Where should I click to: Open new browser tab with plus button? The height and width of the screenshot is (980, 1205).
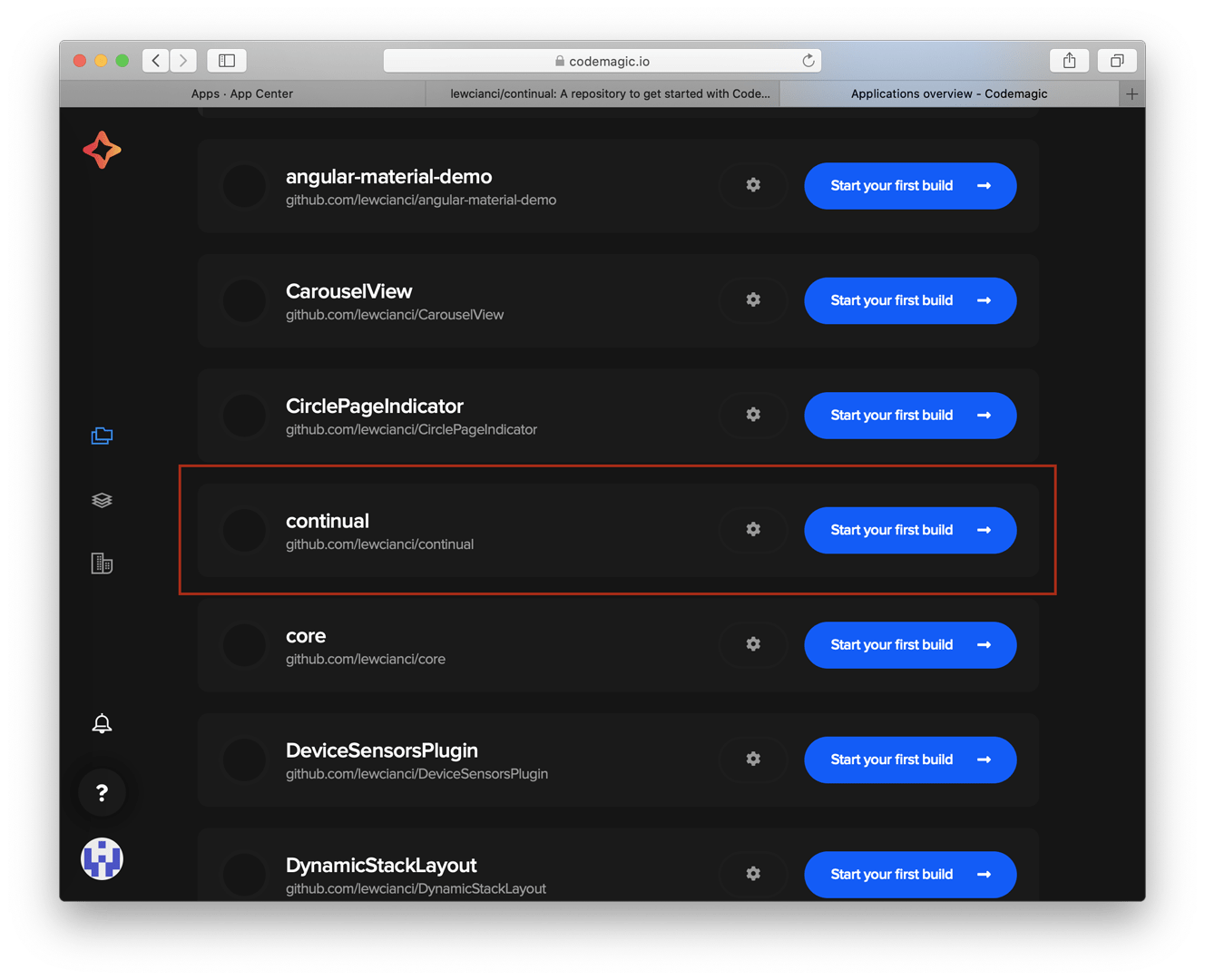coord(1132,93)
